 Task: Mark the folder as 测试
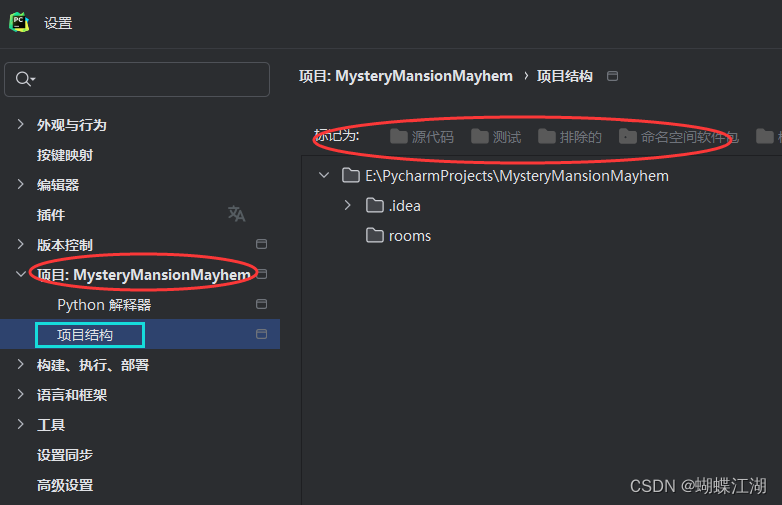[496, 137]
